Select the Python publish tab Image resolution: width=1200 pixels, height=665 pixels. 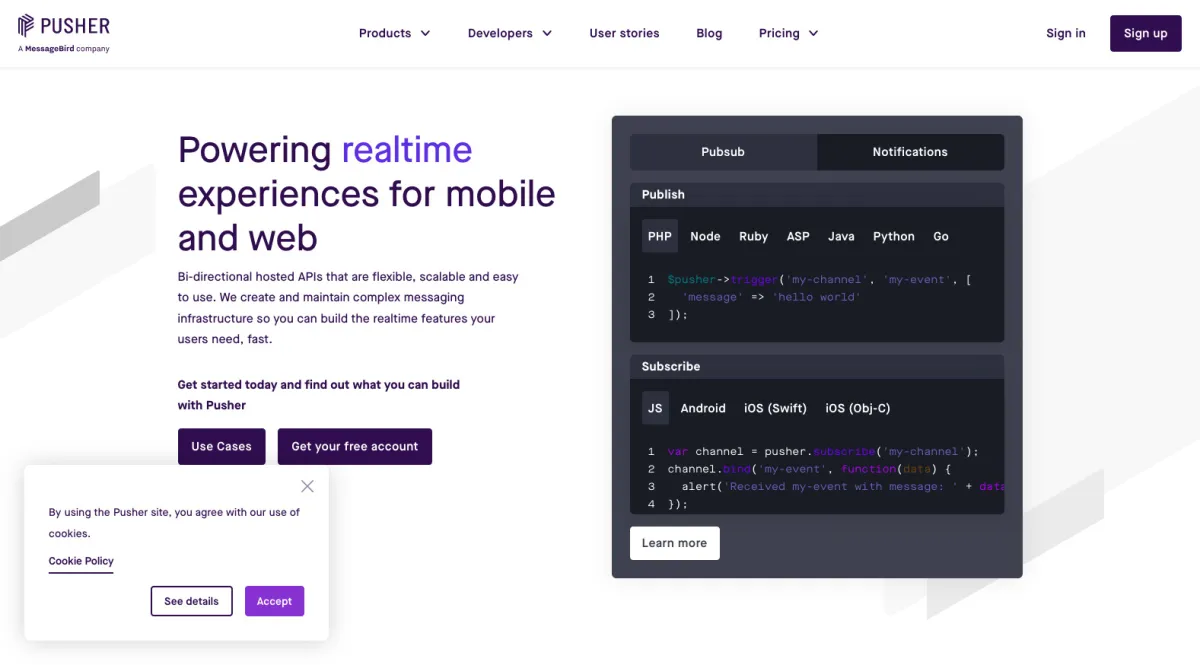tap(893, 236)
